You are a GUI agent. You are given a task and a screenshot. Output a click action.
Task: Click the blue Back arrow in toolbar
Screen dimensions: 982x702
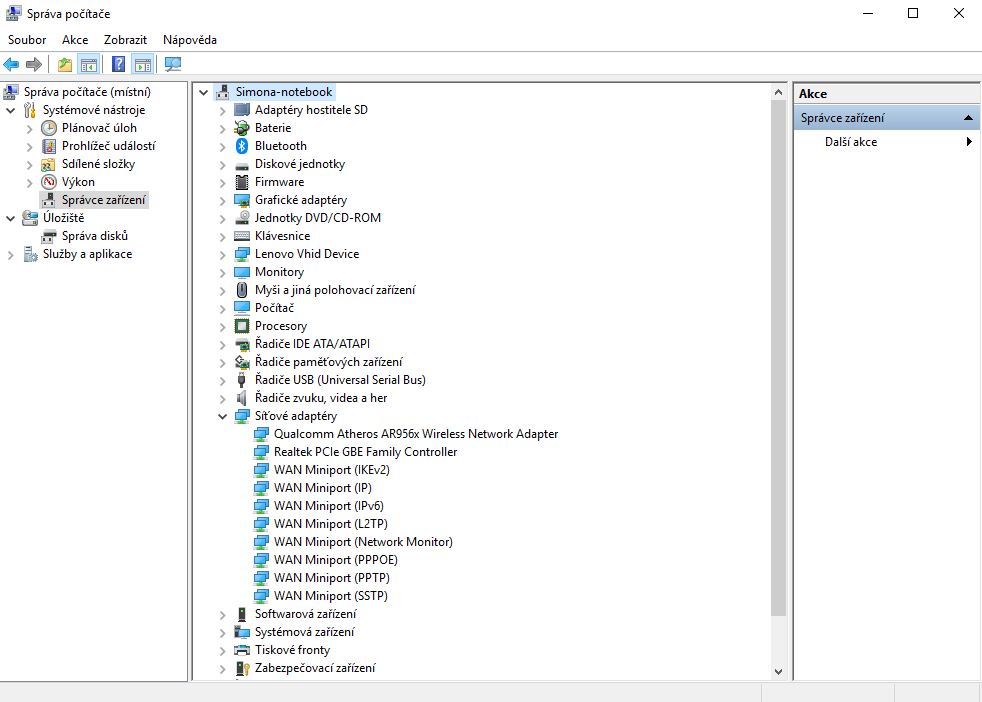[x=12, y=65]
